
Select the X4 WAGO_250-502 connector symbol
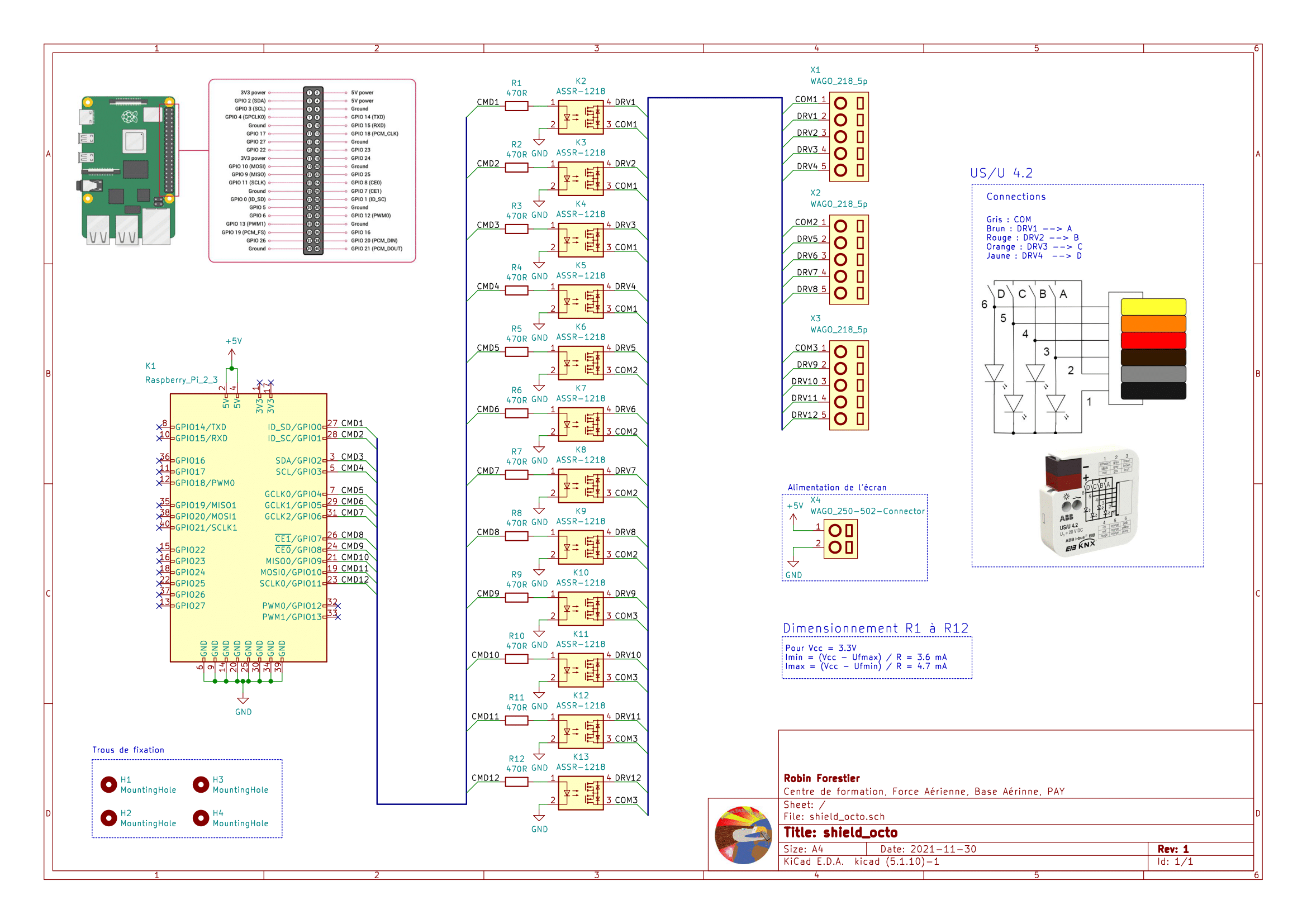[x=840, y=539]
